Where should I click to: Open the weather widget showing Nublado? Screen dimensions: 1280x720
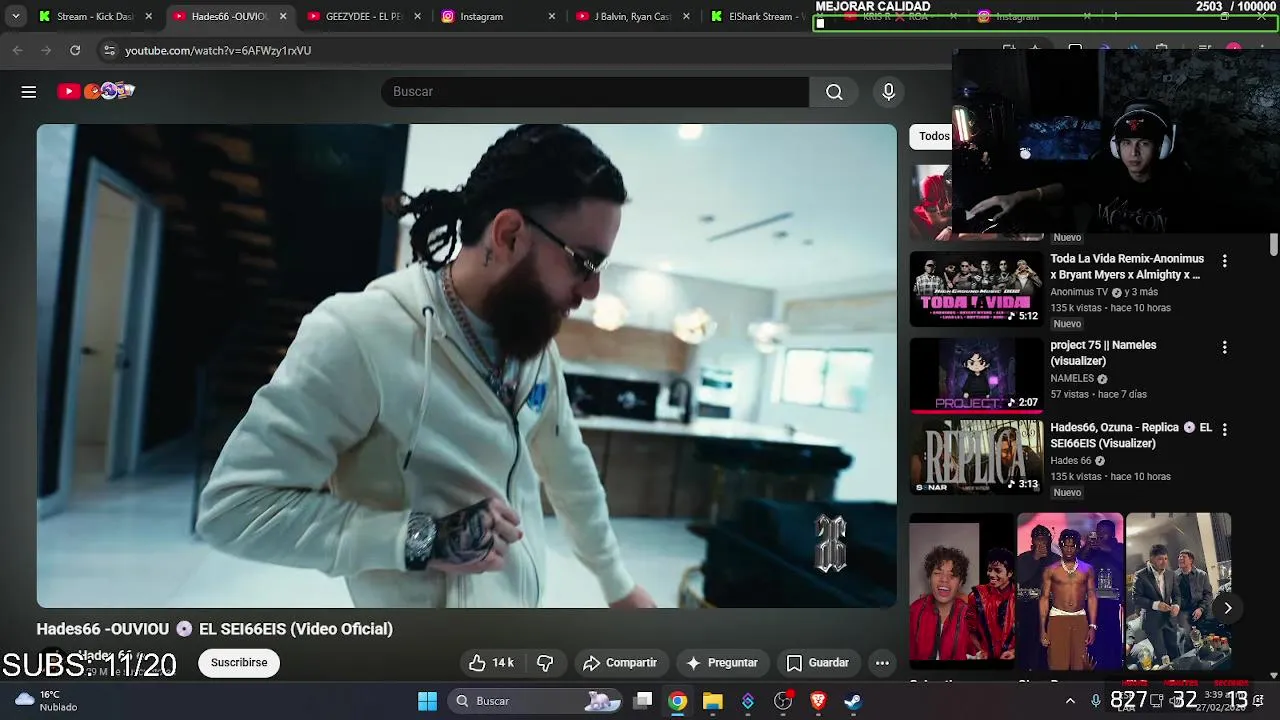45,701
